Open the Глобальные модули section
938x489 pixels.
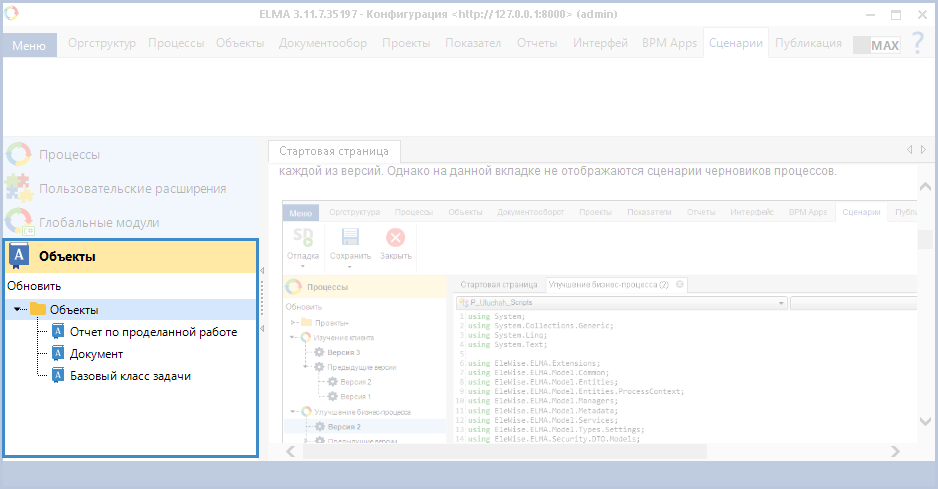pyautogui.click(x=98, y=222)
